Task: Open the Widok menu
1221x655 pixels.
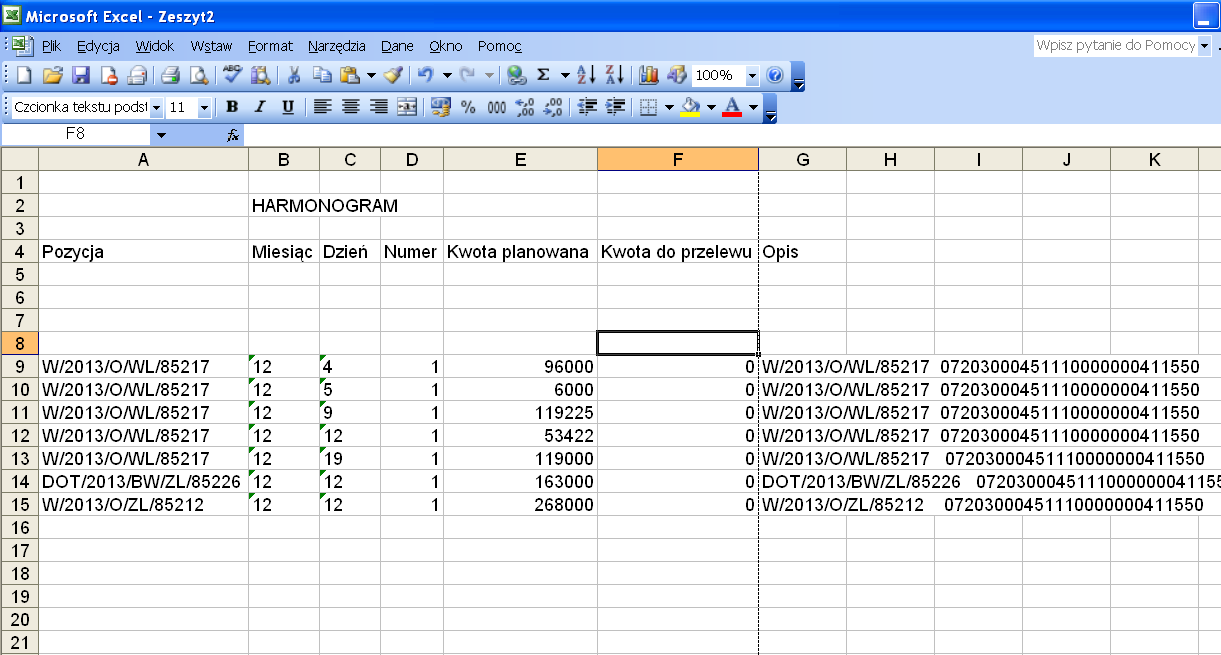Action: pos(155,46)
